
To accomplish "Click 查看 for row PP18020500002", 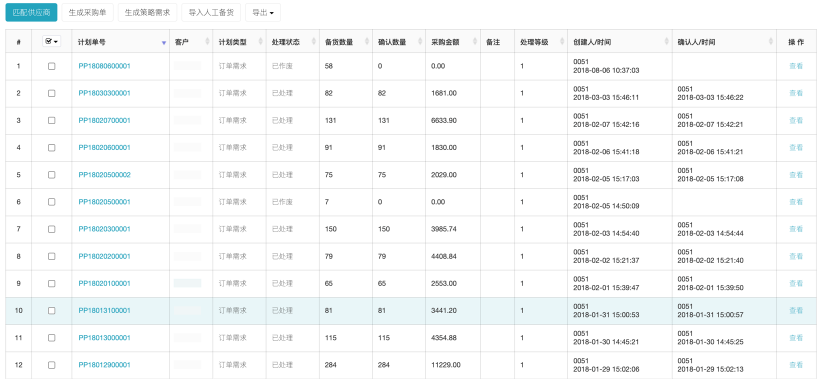I will tap(796, 175).
